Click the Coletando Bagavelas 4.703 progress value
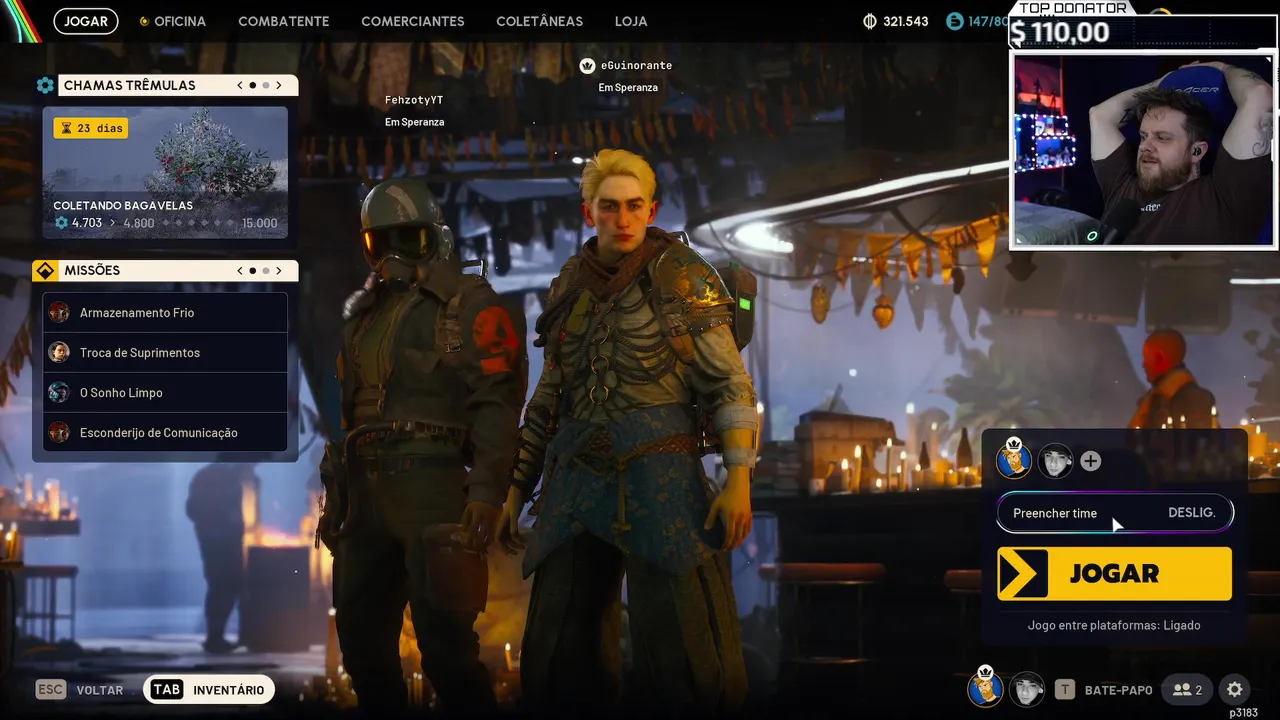 [x=86, y=223]
